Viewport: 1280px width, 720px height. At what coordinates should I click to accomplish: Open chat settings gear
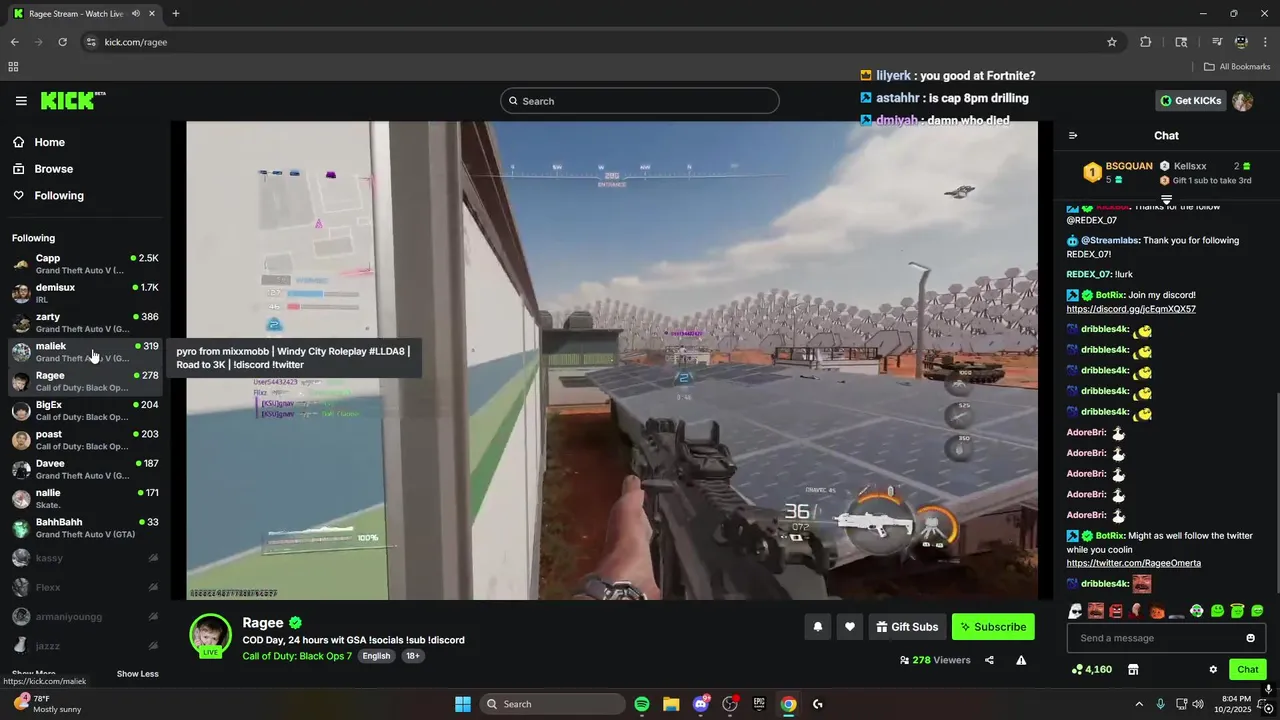(1213, 669)
